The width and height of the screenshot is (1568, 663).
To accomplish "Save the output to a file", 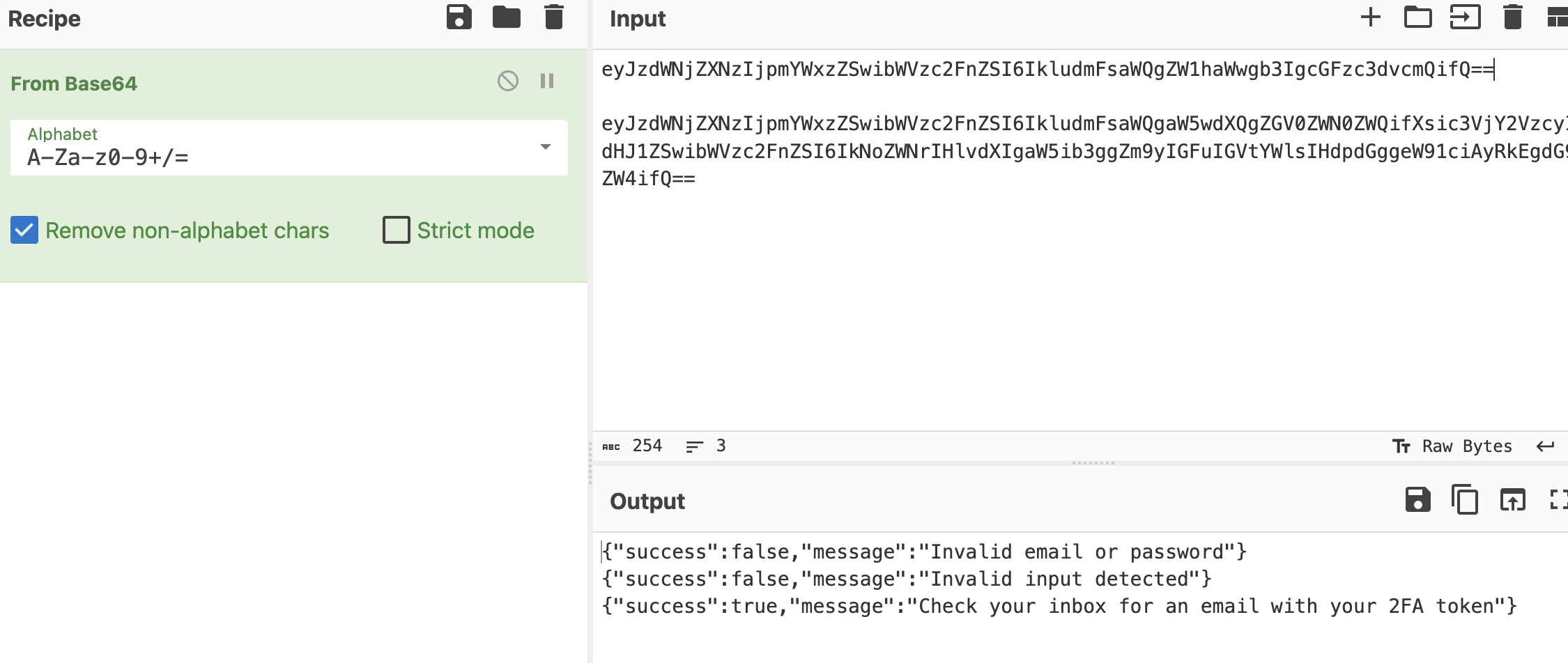I will click(1417, 500).
